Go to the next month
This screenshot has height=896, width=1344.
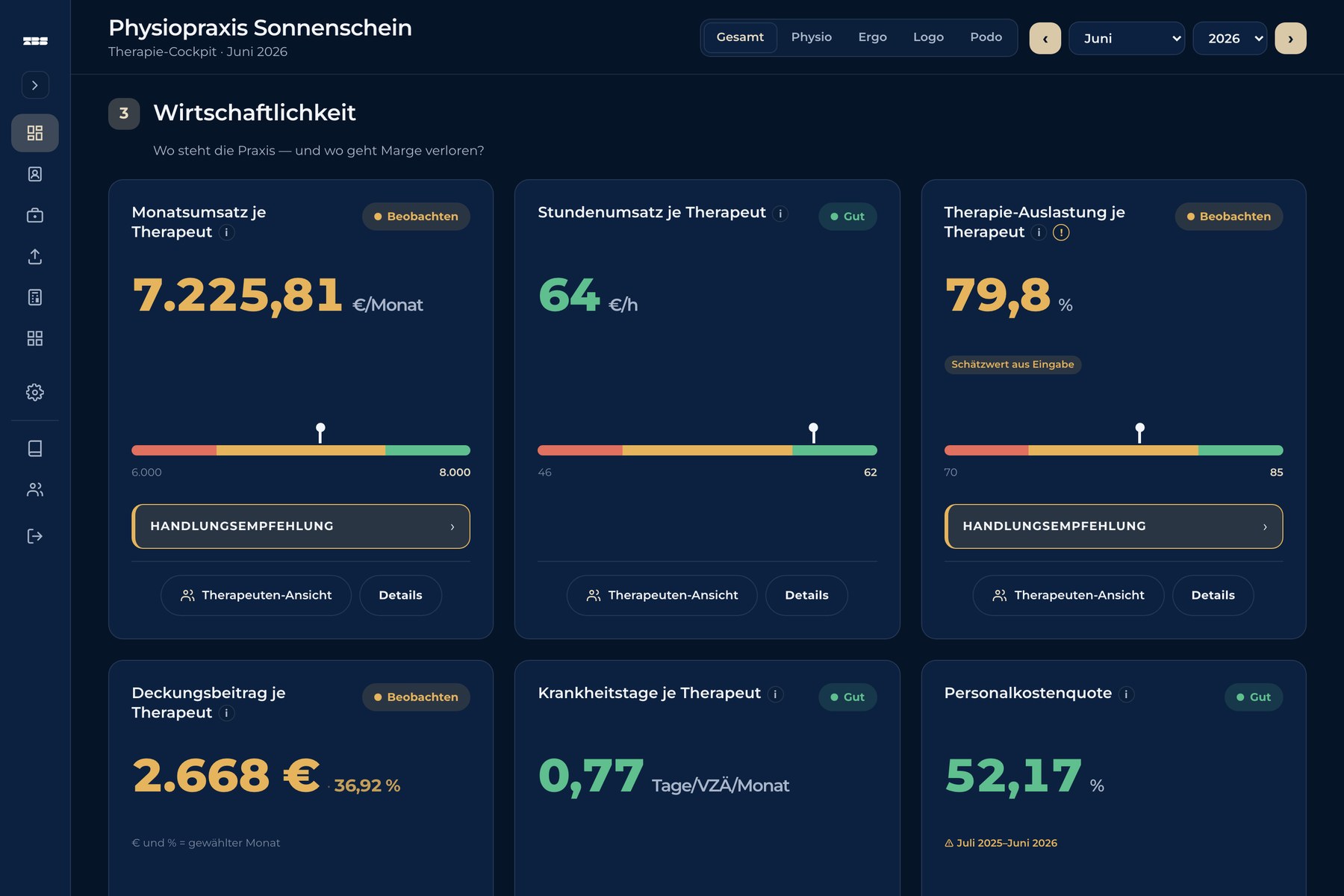[1290, 38]
